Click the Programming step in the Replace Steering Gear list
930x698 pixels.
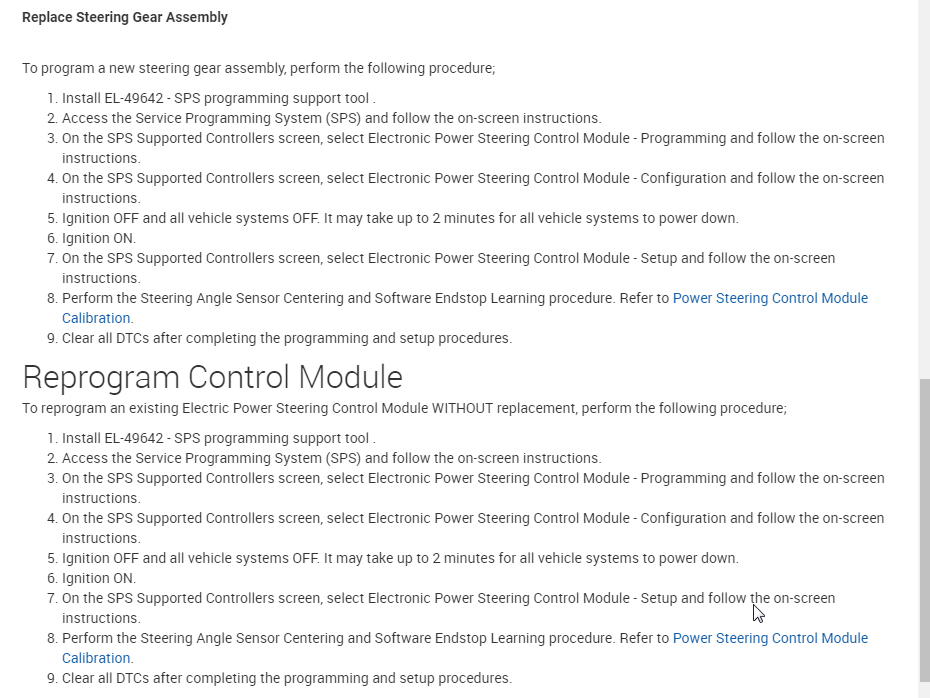pos(473,138)
